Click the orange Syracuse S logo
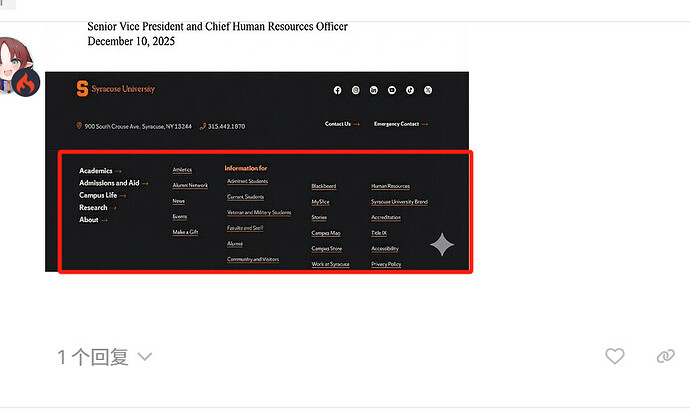690x414 pixels. point(82,88)
